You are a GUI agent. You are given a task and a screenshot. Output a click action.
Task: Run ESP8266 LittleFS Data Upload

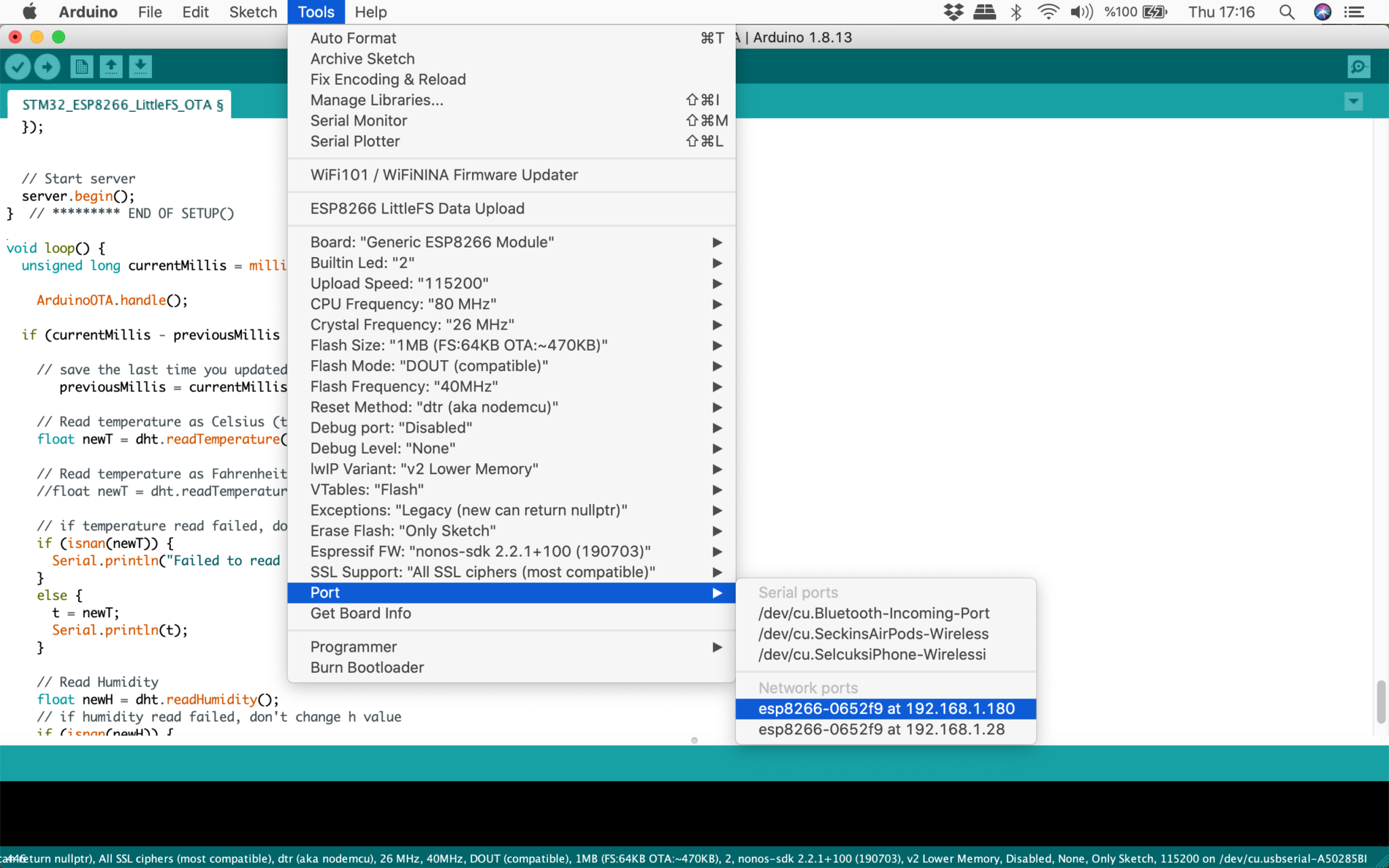point(511,209)
